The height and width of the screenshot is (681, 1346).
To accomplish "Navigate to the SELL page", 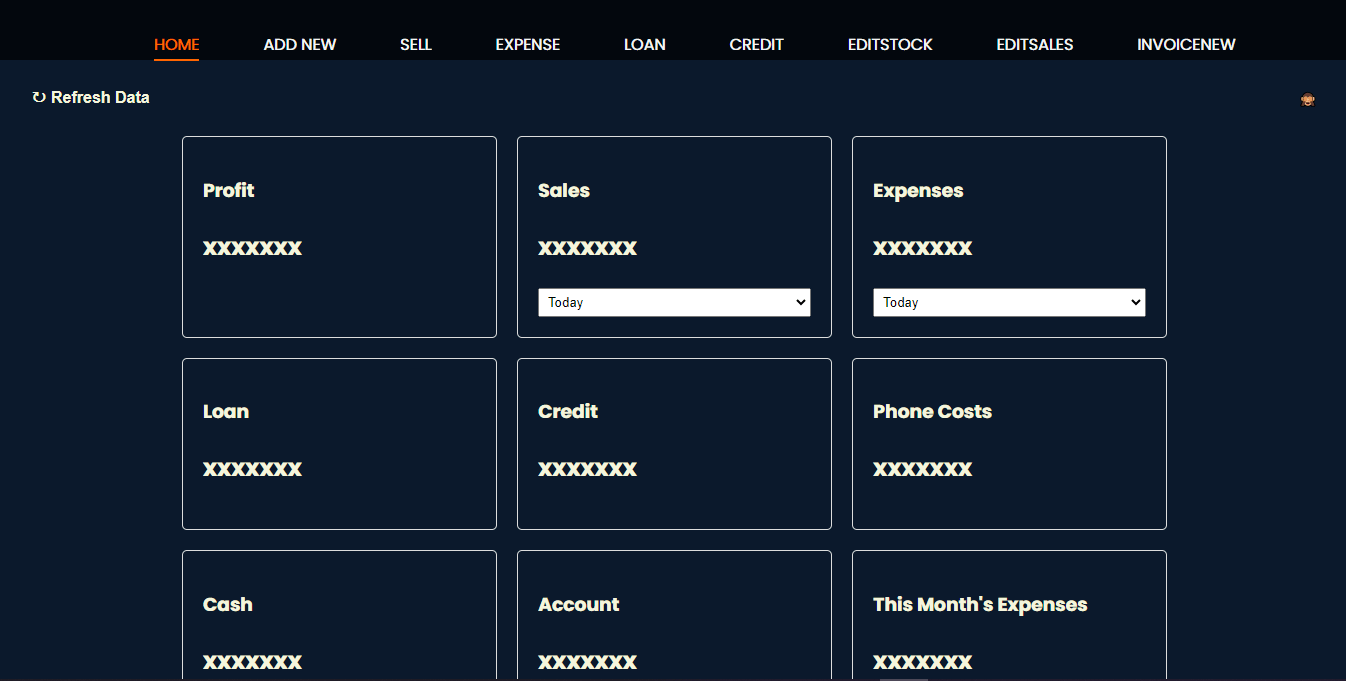I will point(415,44).
